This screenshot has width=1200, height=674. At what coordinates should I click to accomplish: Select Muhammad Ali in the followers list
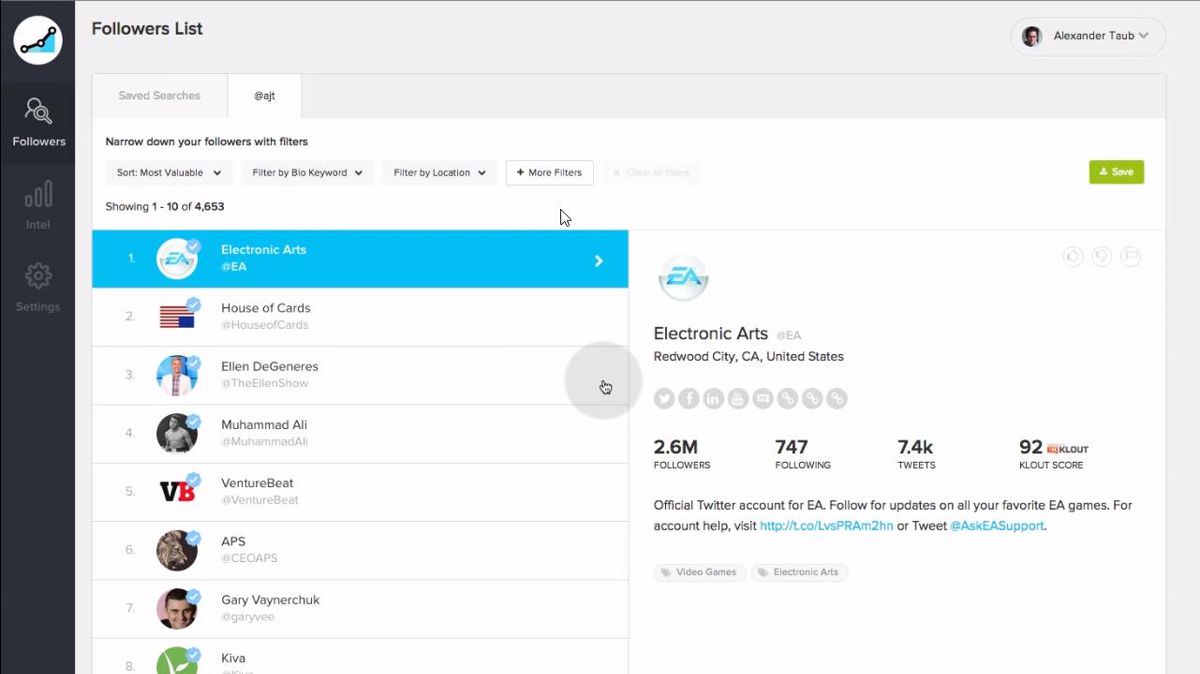[x=360, y=433]
